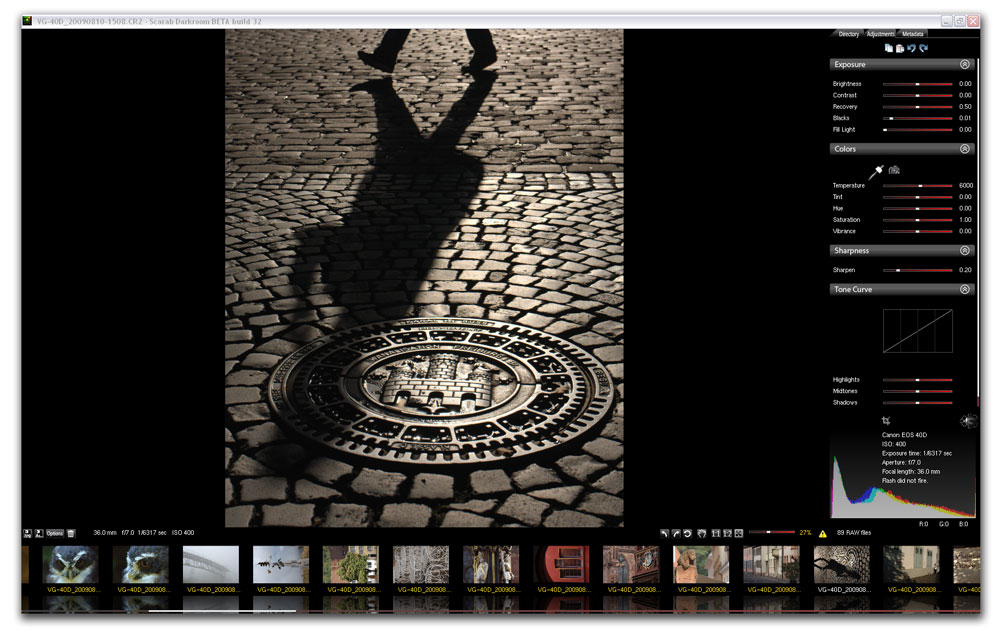
Task: Switch to the Adjustments tab
Action: [880, 34]
